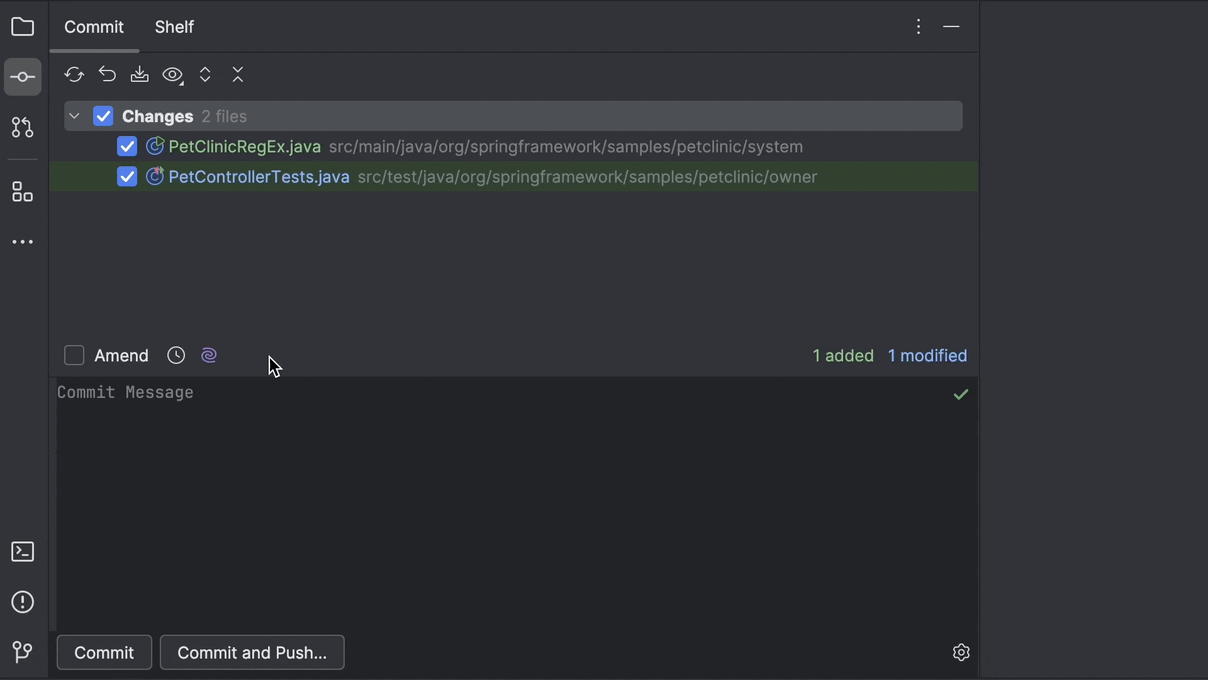Switch to the Shelf tab

coord(174,27)
